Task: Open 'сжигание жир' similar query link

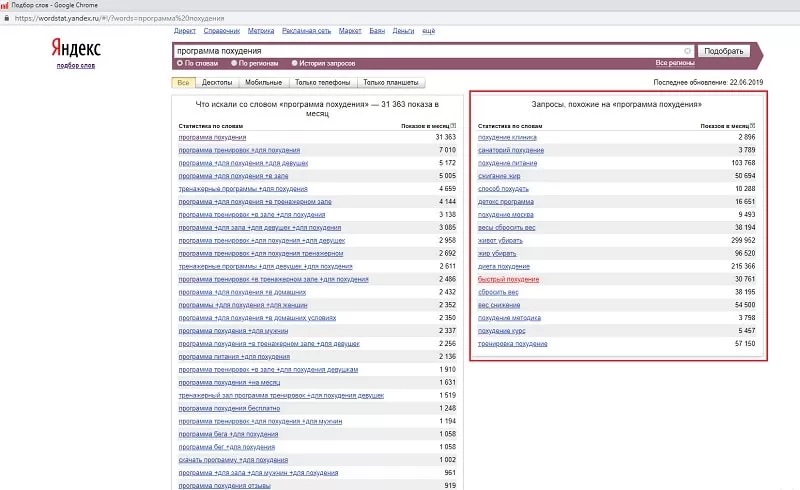Action: point(499,176)
